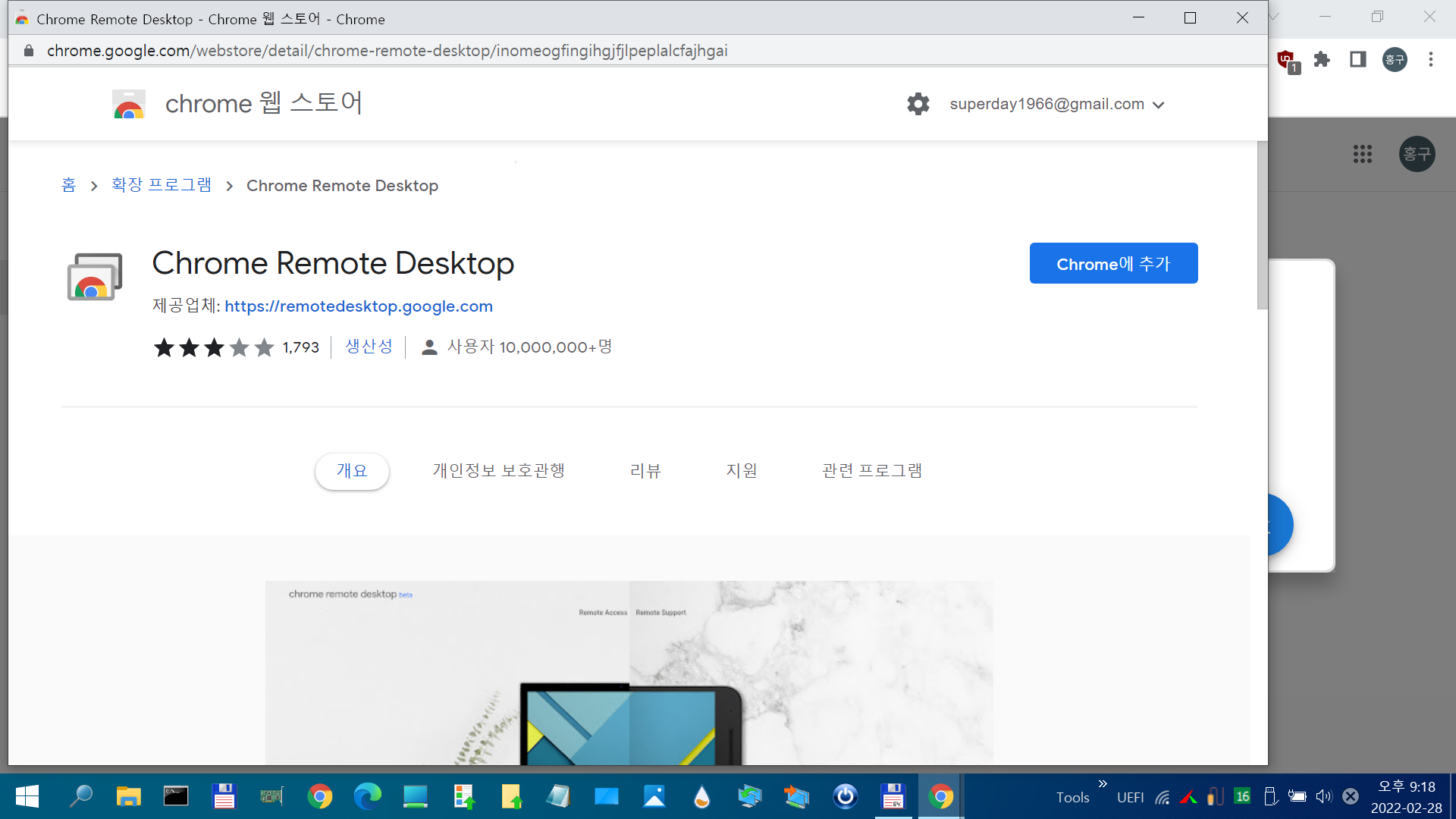Expand the superday1966@gmail.com account menu
This screenshot has width=1456, height=819.
click(x=1056, y=104)
